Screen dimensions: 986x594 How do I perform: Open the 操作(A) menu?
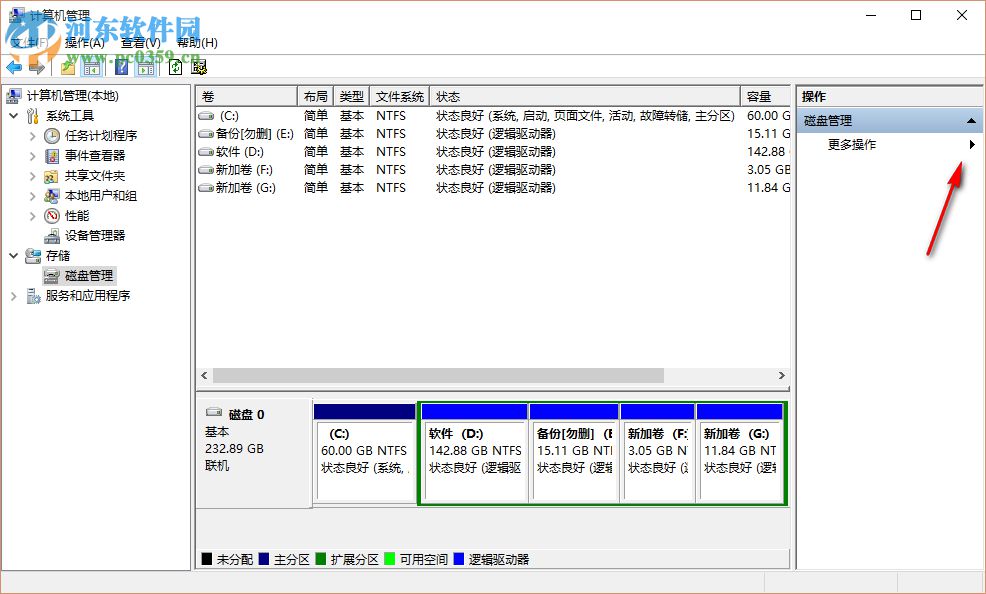(x=85, y=43)
